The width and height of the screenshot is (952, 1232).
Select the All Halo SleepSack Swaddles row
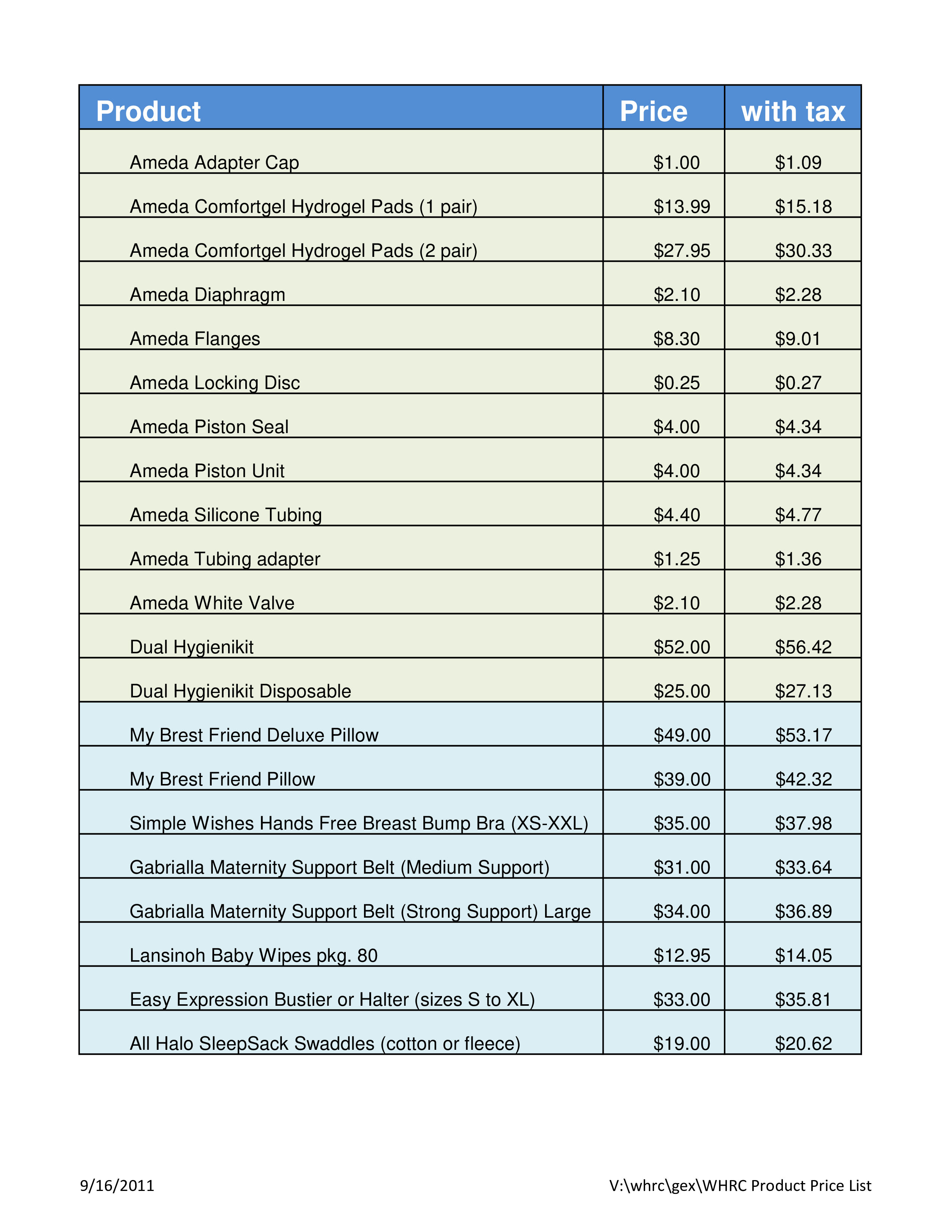(476, 1040)
